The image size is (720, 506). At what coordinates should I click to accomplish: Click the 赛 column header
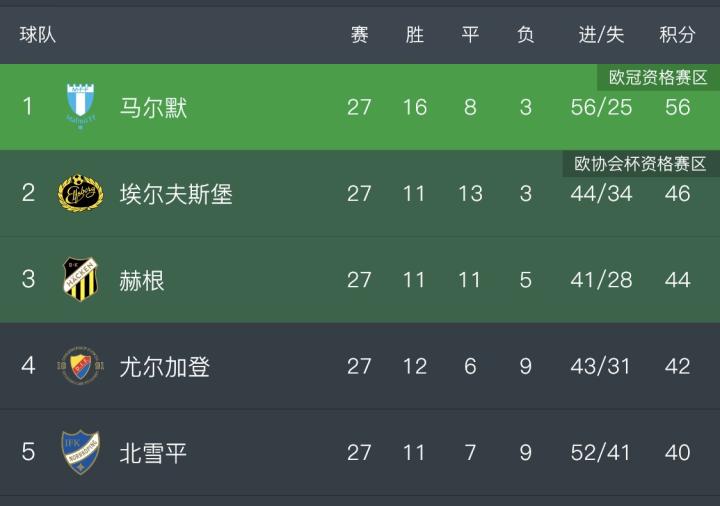pyautogui.click(x=359, y=35)
